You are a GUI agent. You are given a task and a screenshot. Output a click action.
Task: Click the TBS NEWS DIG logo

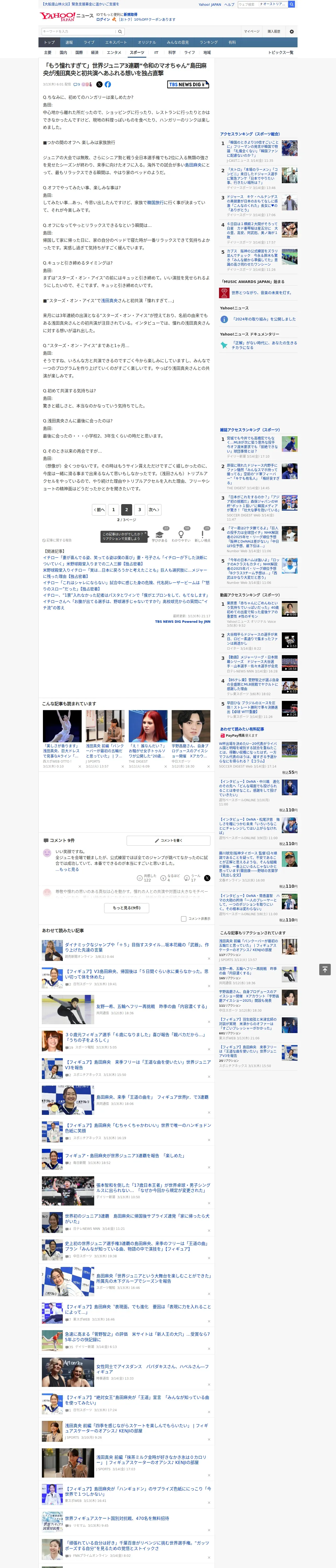pyautogui.click(x=188, y=85)
